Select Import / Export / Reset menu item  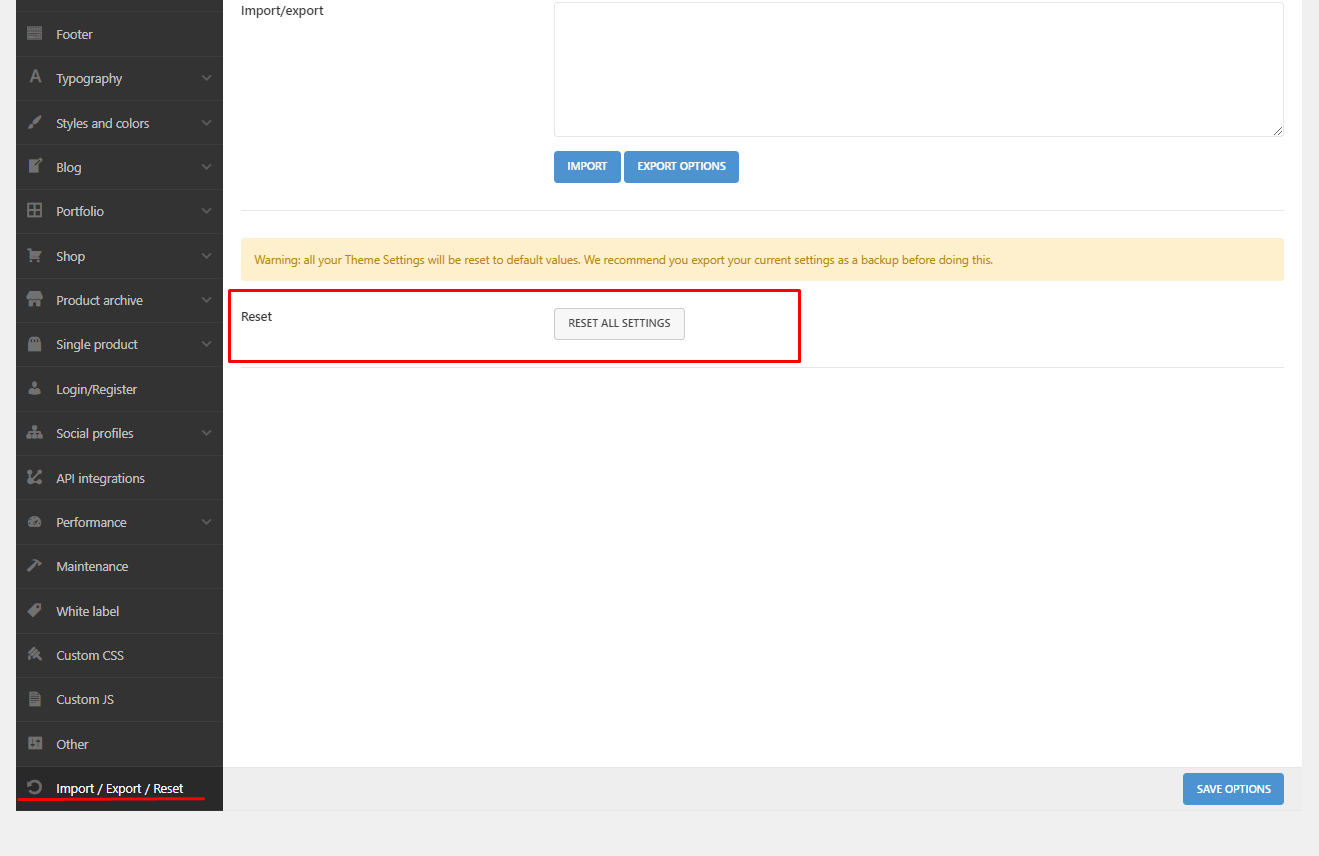pos(119,788)
